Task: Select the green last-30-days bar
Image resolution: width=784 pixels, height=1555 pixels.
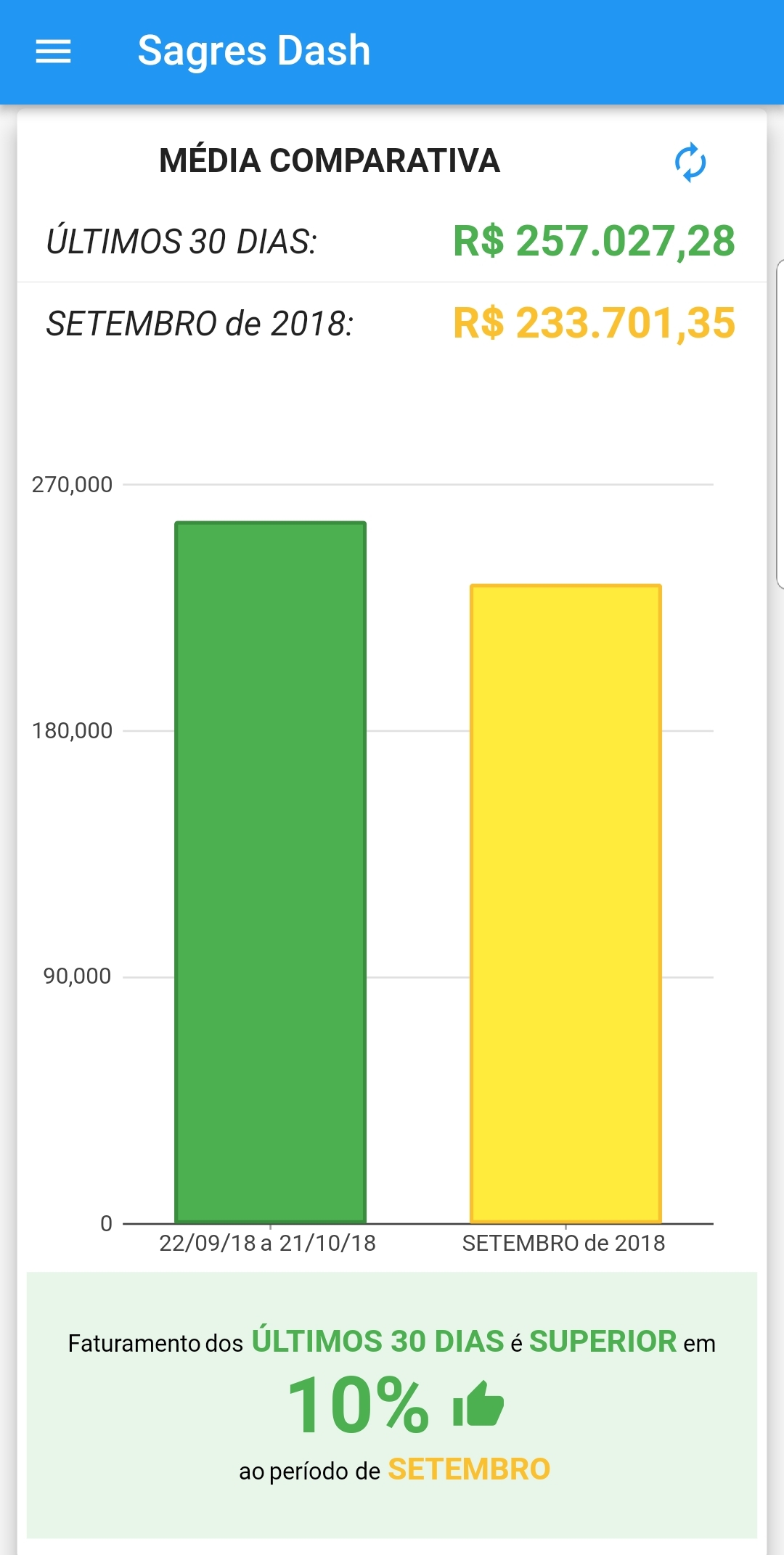Action: coord(270,871)
